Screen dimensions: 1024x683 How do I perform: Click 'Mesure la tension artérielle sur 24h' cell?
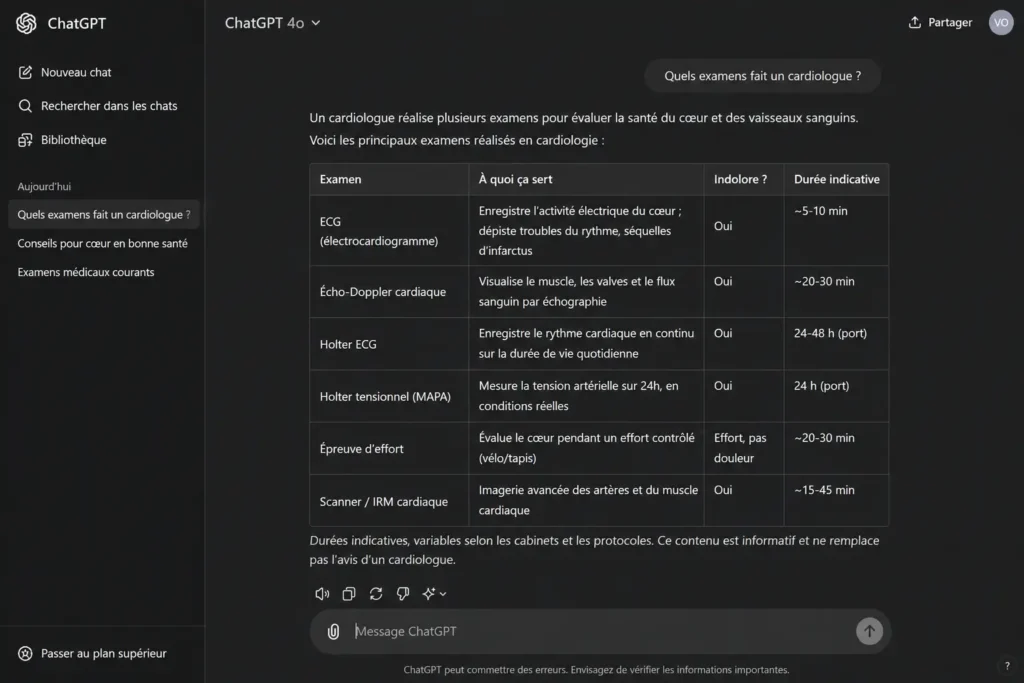[586, 396]
